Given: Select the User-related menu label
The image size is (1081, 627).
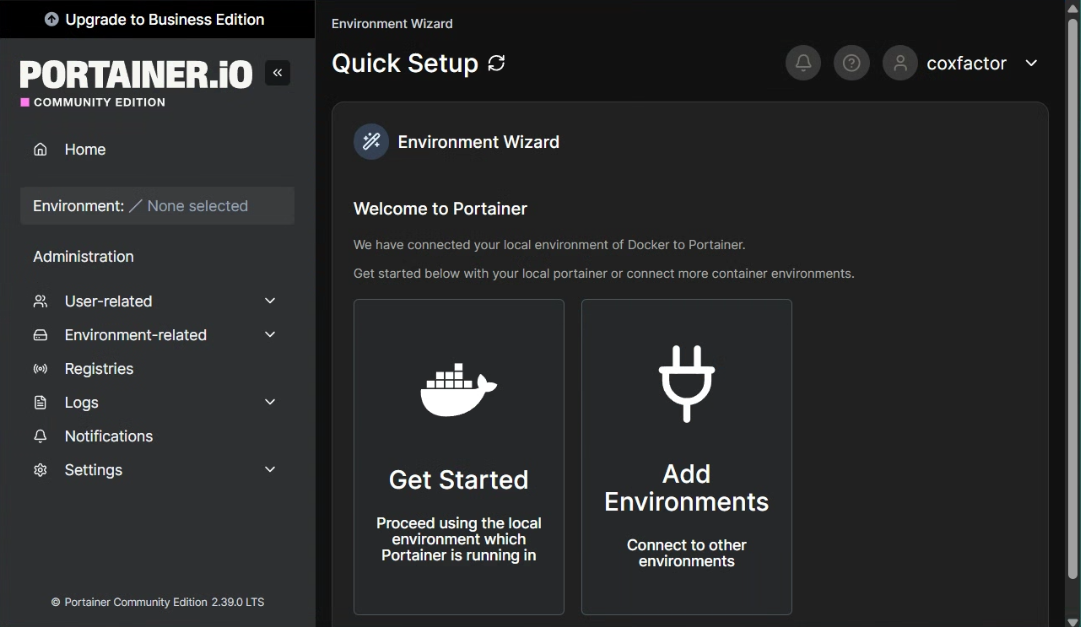Looking at the screenshot, I should pyautogui.click(x=108, y=301).
